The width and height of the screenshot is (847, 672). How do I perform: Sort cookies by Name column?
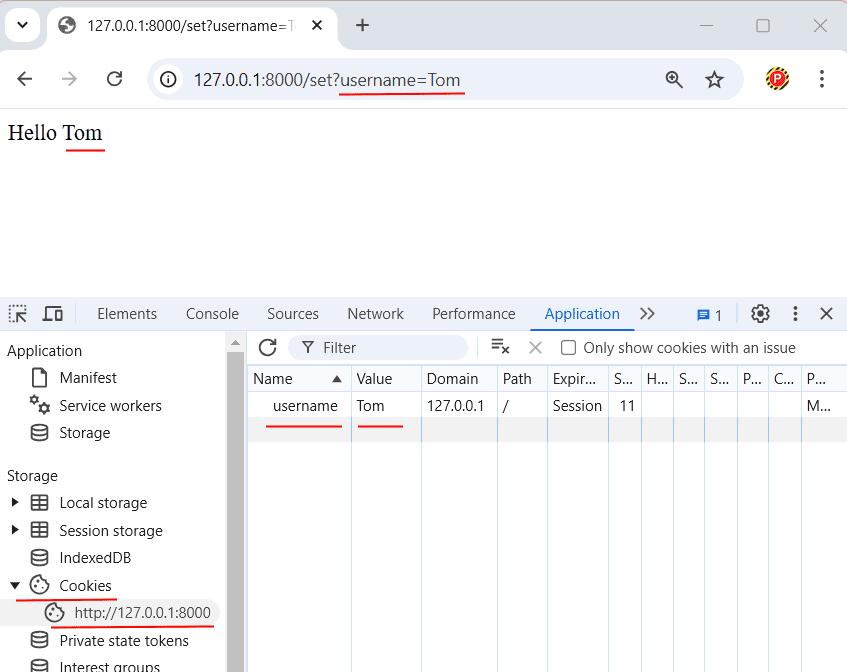click(299, 379)
